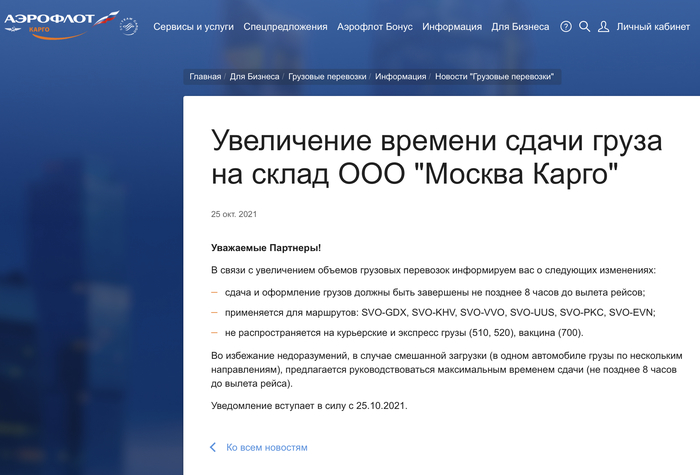The width and height of the screenshot is (700, 475).
Task: Click the publication date '25 окт. 2021'
Action: point(234,214)
